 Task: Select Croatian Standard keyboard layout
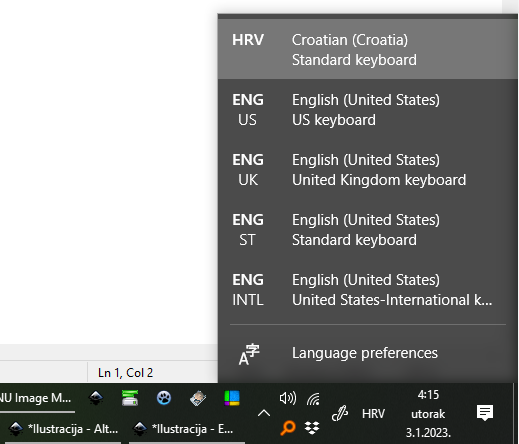[x=368, y=49]
